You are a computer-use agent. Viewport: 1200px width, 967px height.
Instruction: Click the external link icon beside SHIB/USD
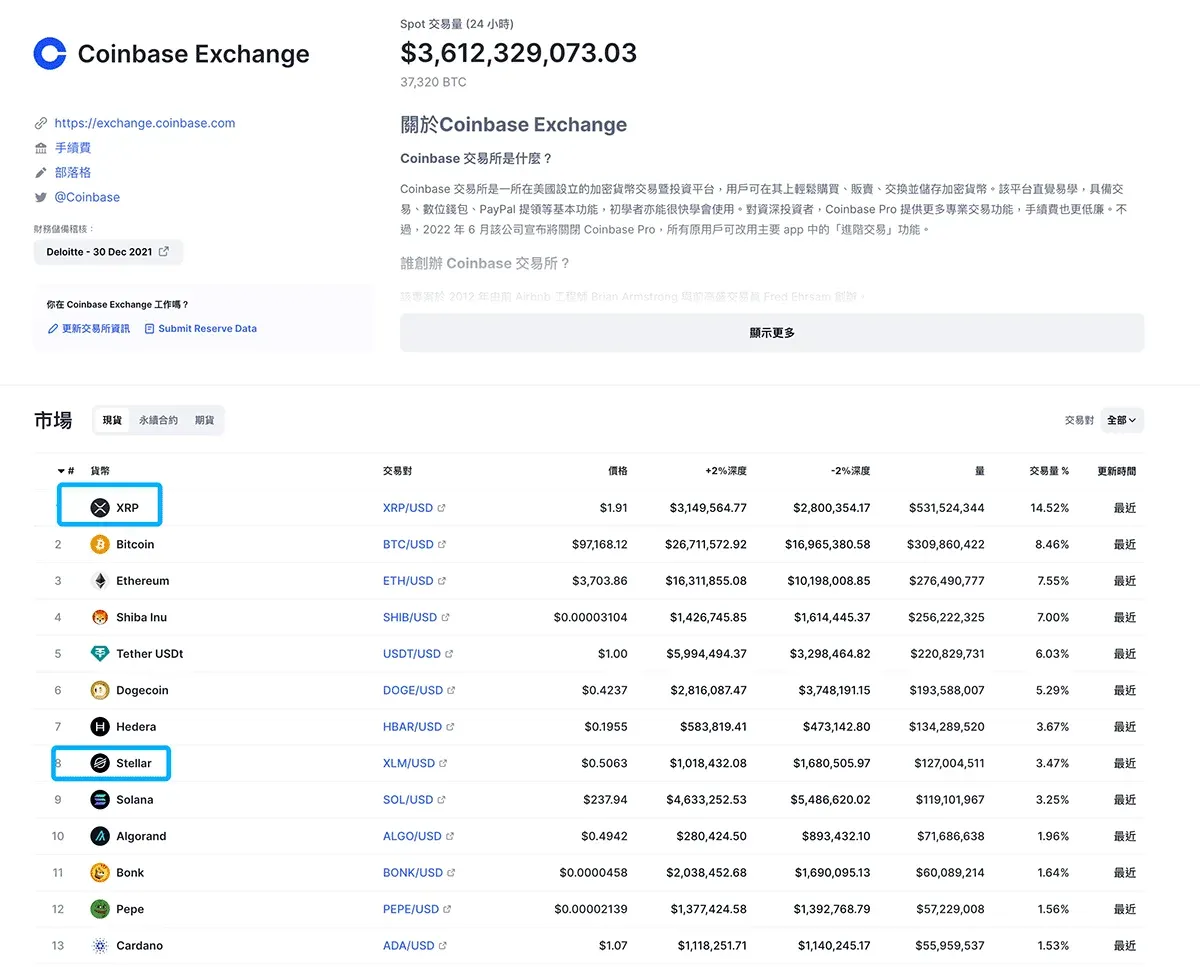(446, 617)
